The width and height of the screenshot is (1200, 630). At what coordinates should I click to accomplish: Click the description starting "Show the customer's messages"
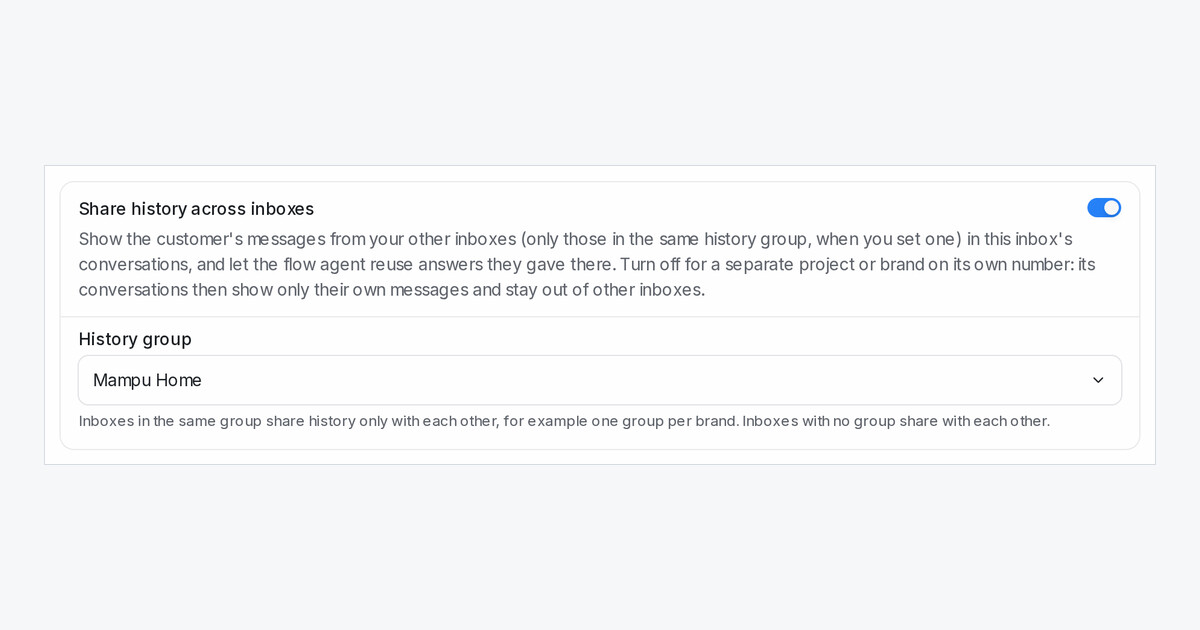pos(587,264)
